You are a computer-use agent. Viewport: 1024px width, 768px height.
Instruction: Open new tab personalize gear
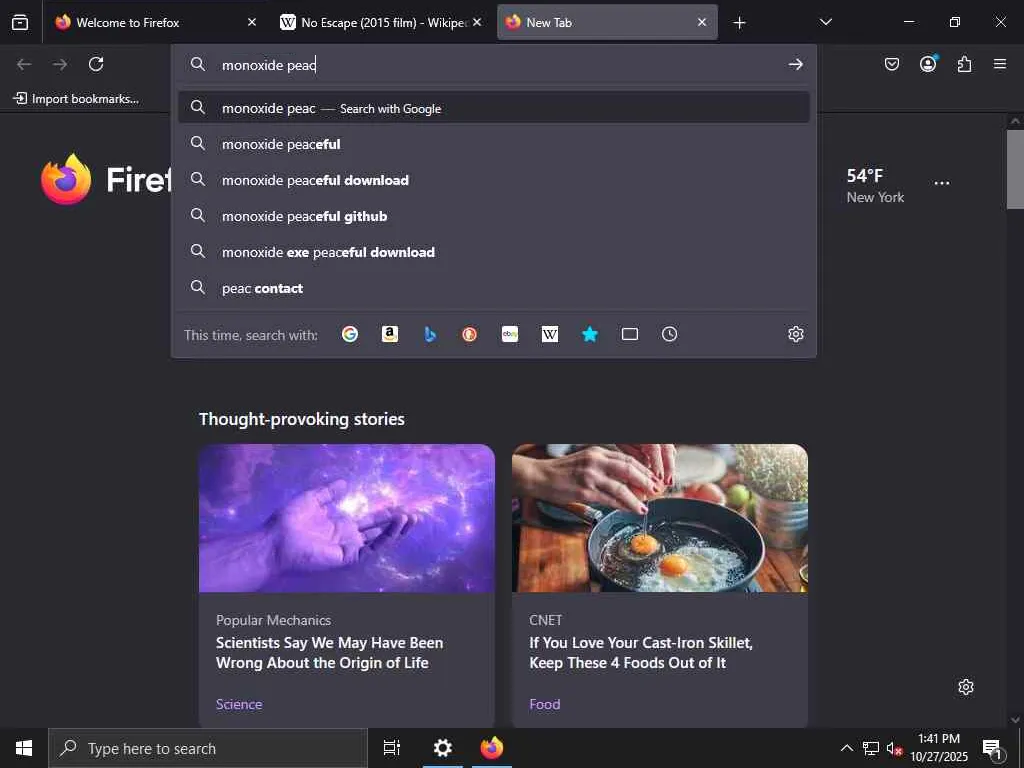pyautogui.click(x=966, y=687)
